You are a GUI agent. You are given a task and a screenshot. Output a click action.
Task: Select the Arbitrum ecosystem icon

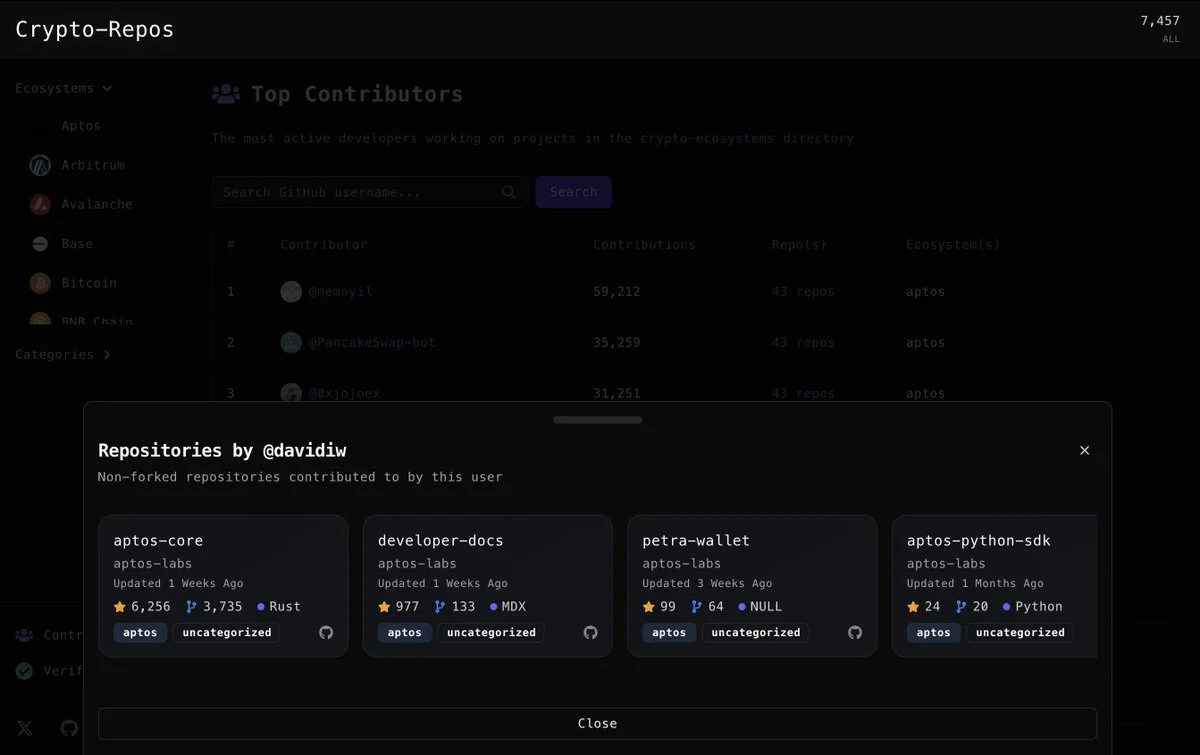coord(40,164)
